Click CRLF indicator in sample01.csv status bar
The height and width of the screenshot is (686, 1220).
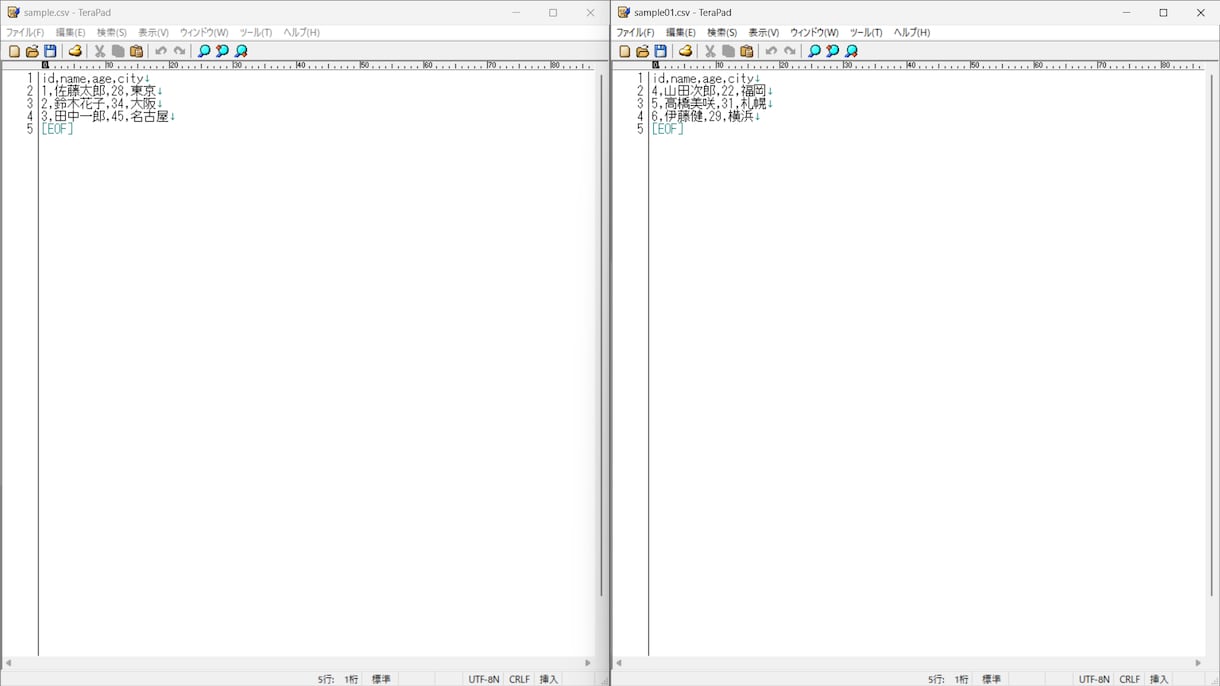1129,679
